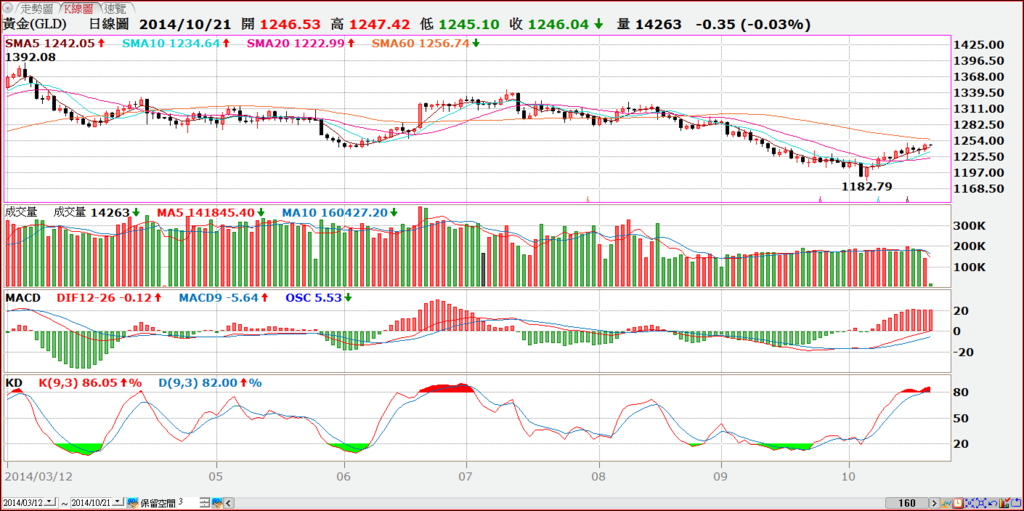Click the export share icon
Viewport: 1024px width, 511px height.
coord(1016,503)
